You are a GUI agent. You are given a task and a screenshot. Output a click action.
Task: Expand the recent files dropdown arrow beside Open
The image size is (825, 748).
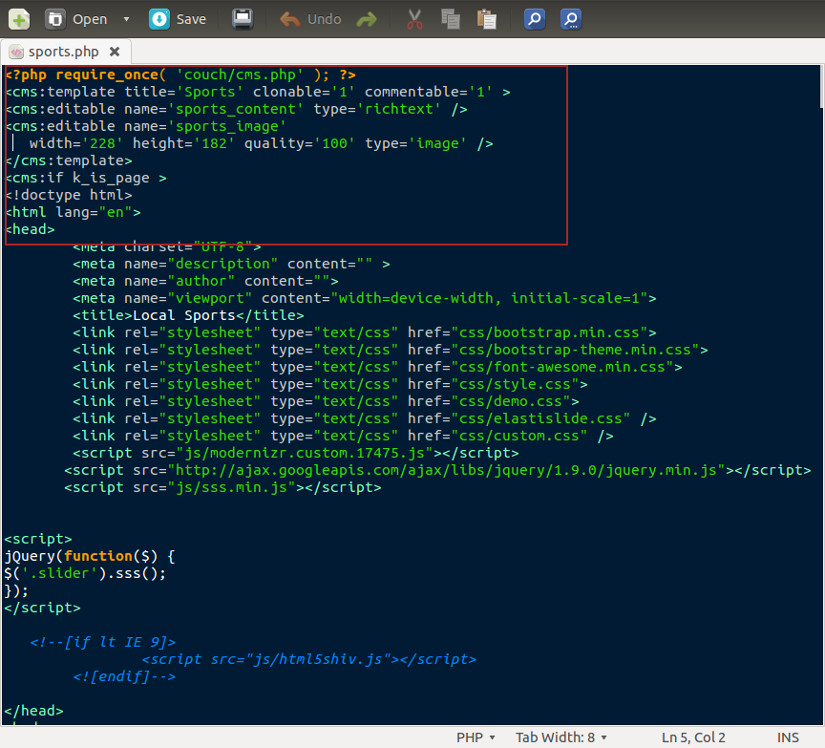pyautogui.click(x=126, y=19)
